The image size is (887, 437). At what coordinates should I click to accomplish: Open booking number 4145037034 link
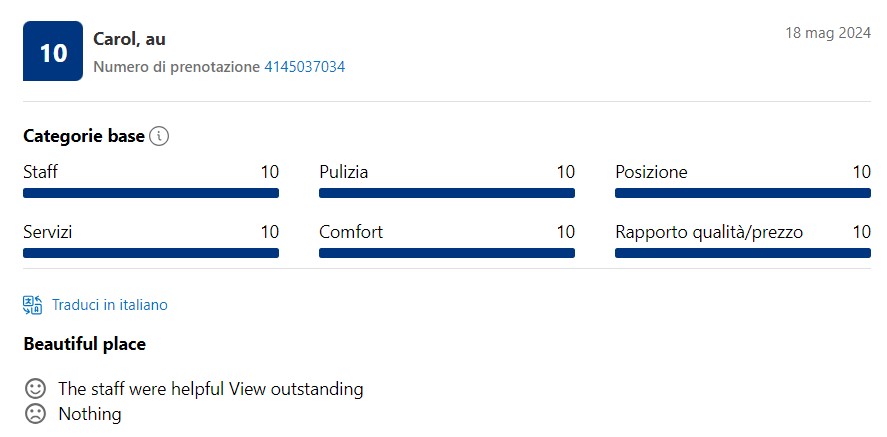tap(304, 67)
